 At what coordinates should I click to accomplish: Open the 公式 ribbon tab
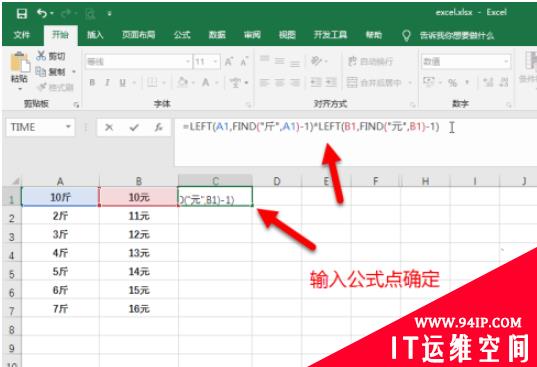click(182, 35)
